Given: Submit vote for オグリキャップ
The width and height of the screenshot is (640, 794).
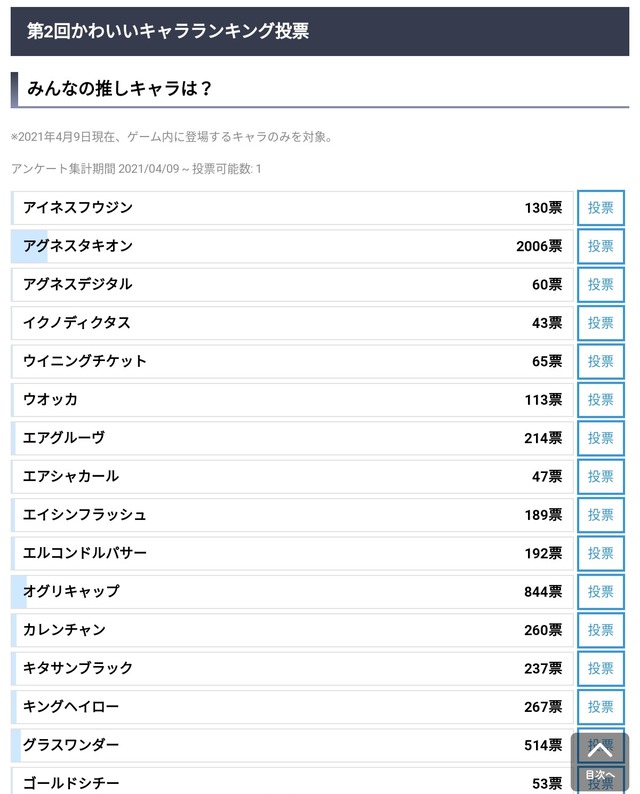Looking at the screenshot, I should tap(601, 591).
